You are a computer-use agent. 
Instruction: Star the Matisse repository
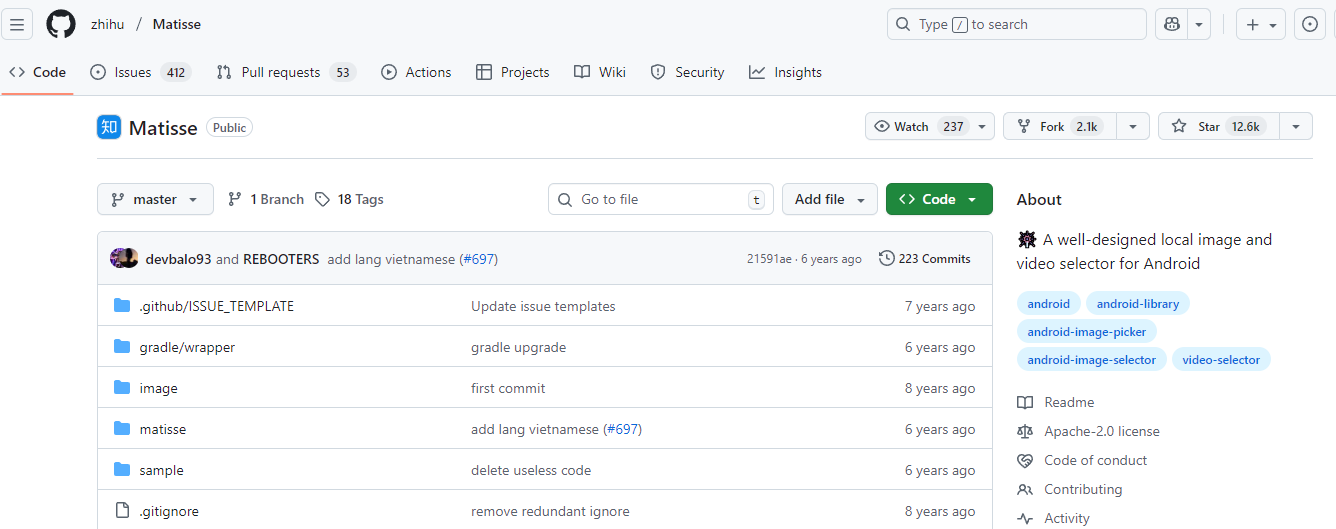pos(1218,126)
